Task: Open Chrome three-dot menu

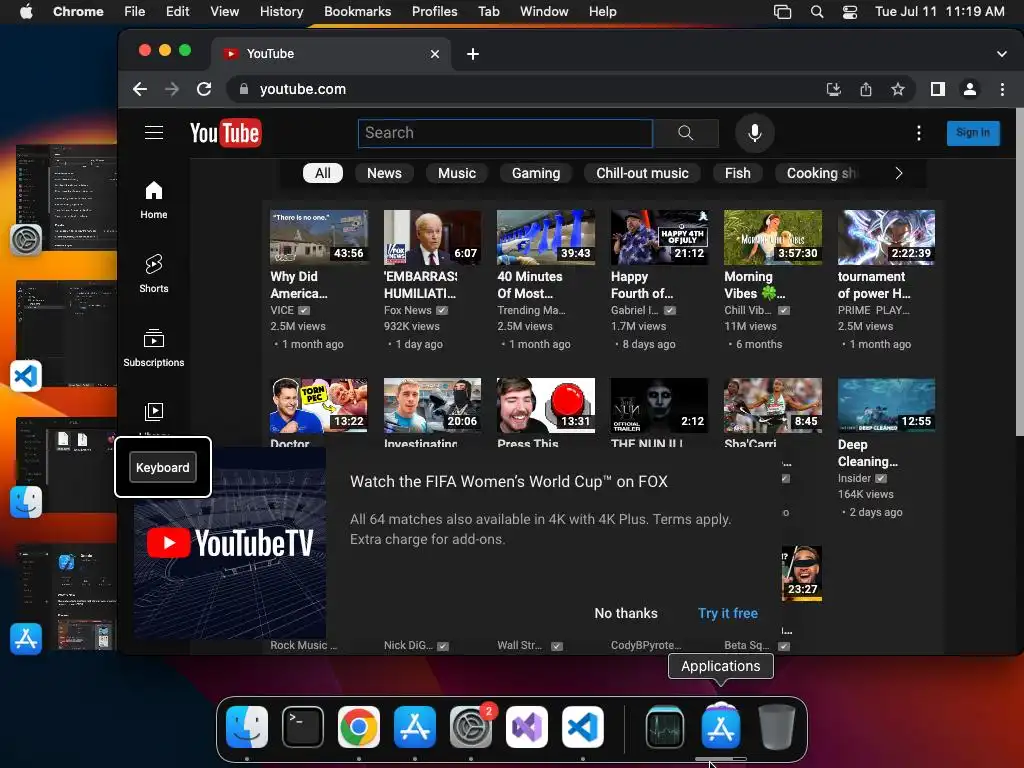Action: tap(1002, 89)
